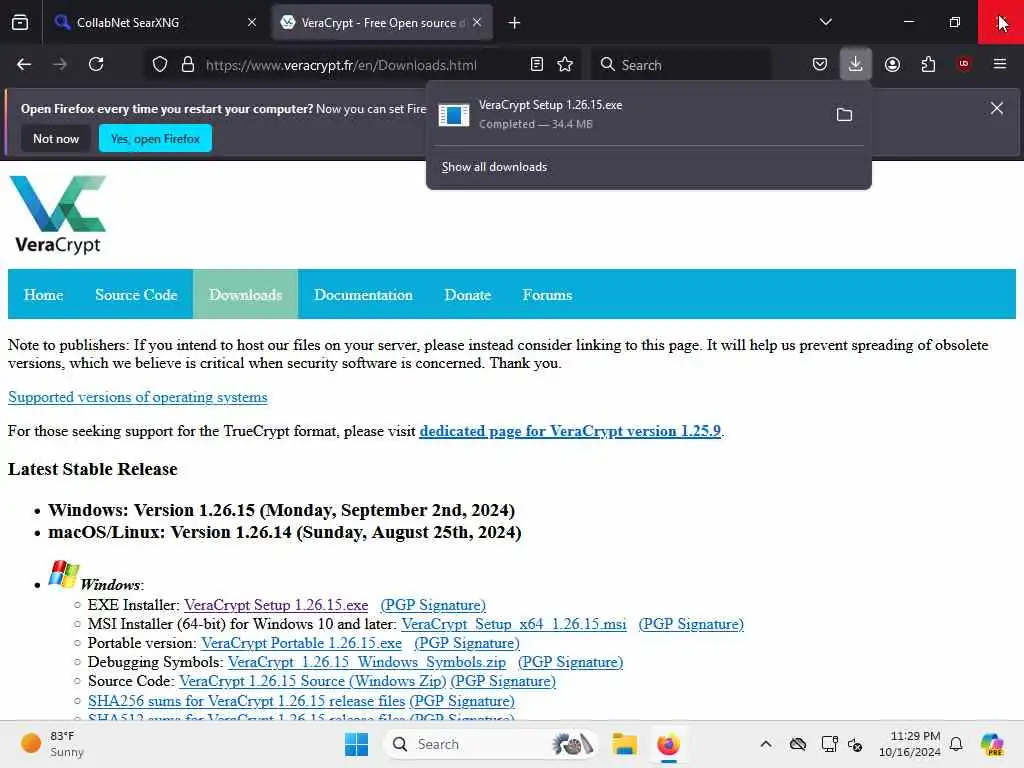Screen dimensions: 1024x768
Task: Open File Explorer from taskbar
Action: tap(624, 744)
